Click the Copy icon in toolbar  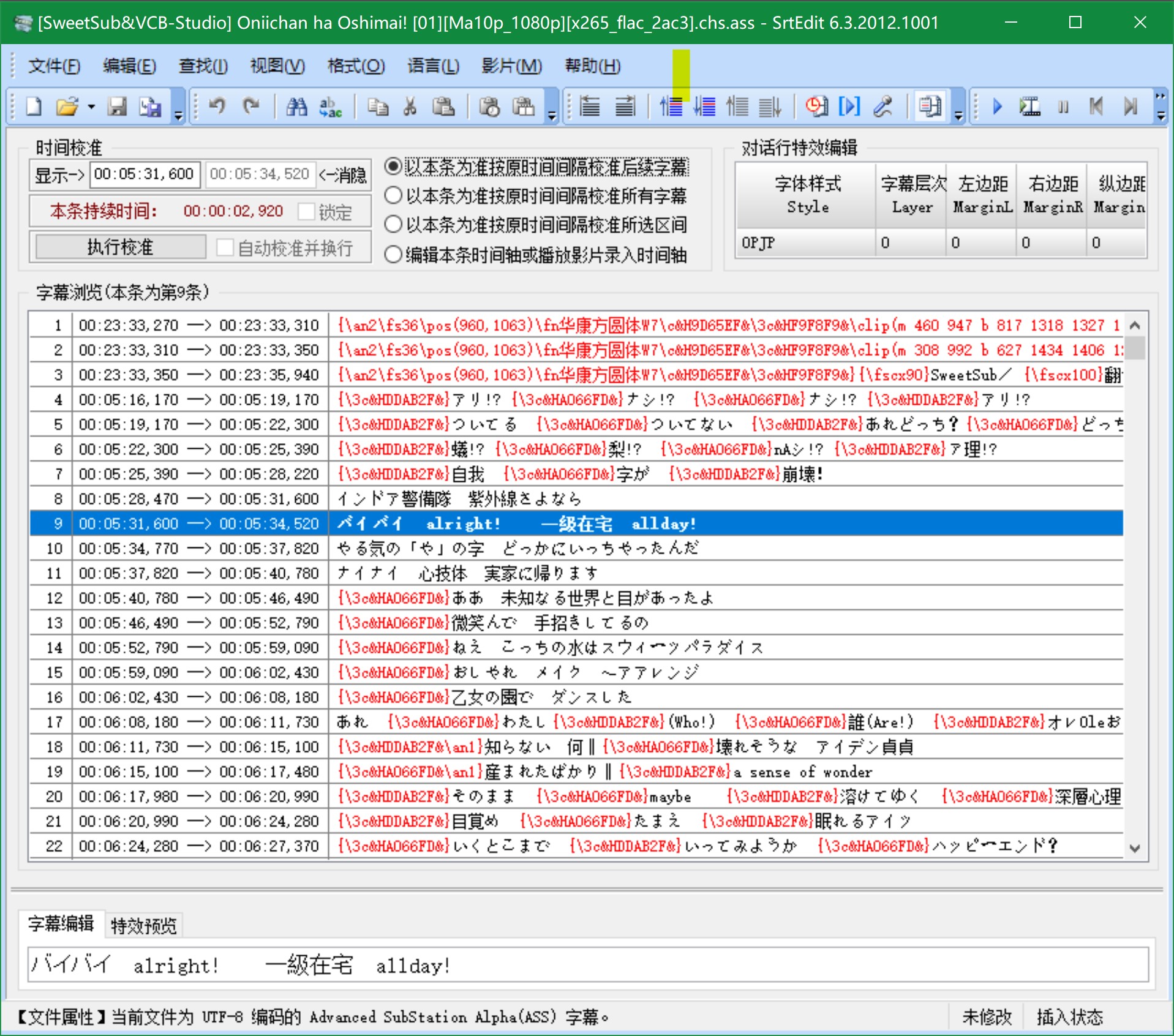[378, 107]
